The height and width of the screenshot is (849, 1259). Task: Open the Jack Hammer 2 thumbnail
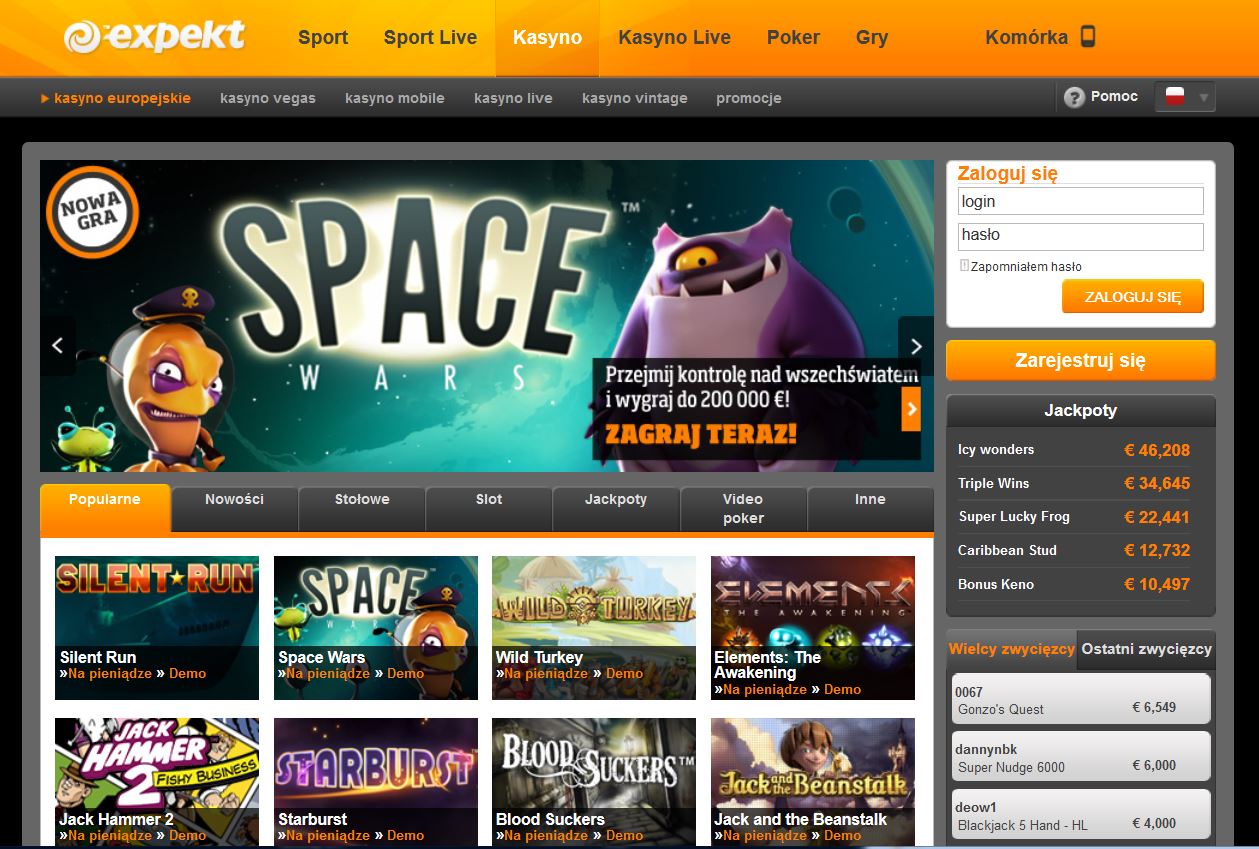[x=157, y=781]
